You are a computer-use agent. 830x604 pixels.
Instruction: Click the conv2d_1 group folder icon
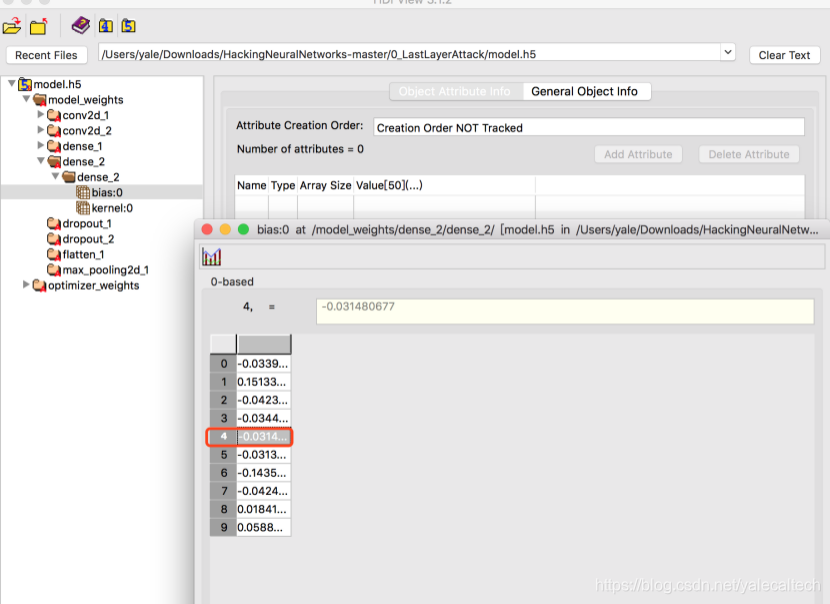(54, 115)
